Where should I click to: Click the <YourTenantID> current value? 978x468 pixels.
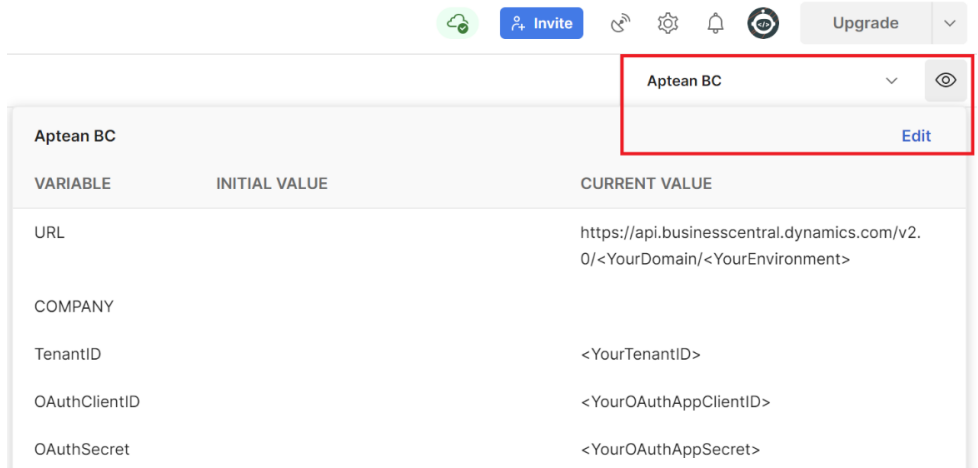click(640, 354)
